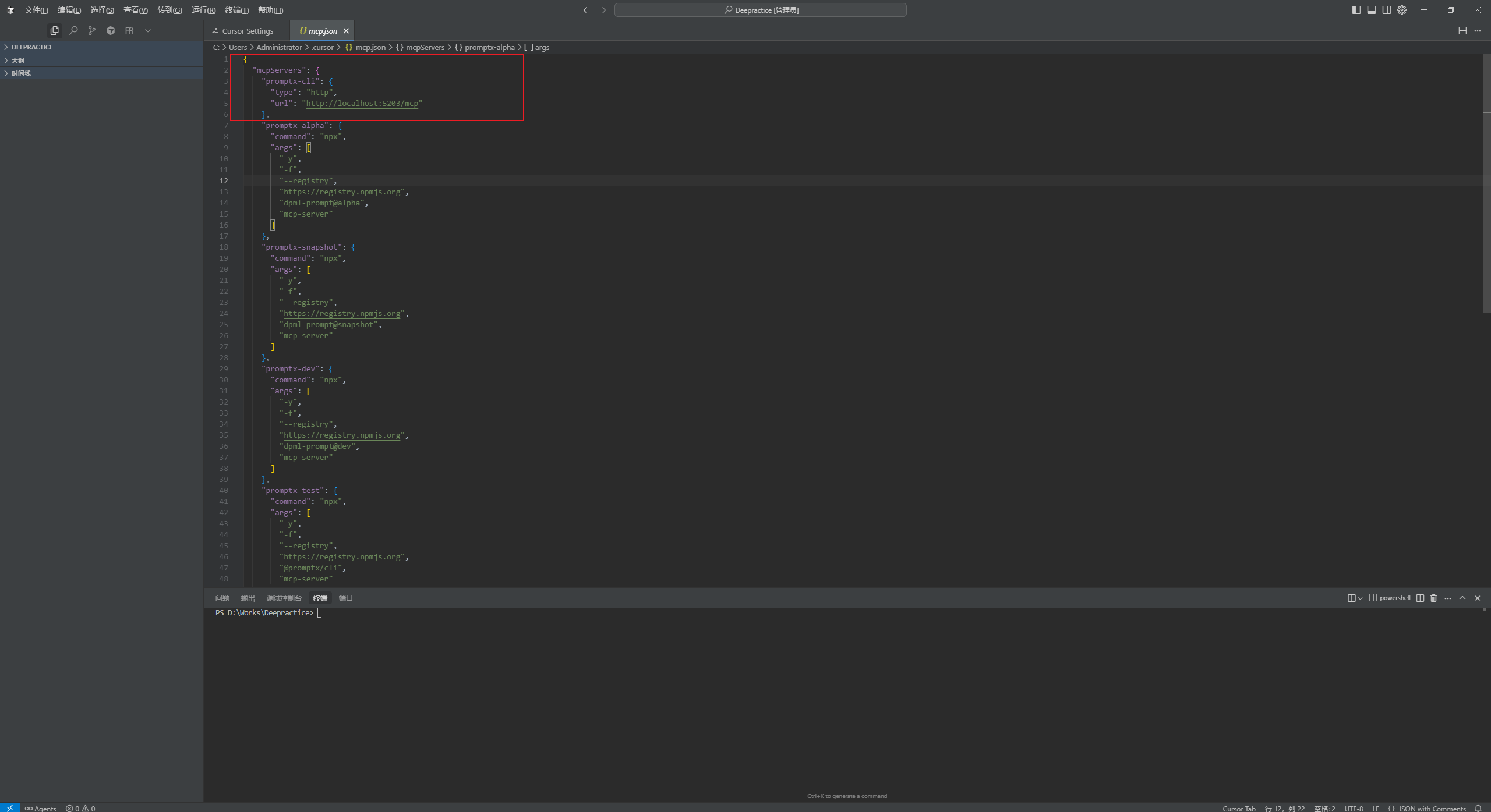The width and height of the screenshot is (1491, 812).
Task: Open settings gear in title bar
Action: (1402, 10)
